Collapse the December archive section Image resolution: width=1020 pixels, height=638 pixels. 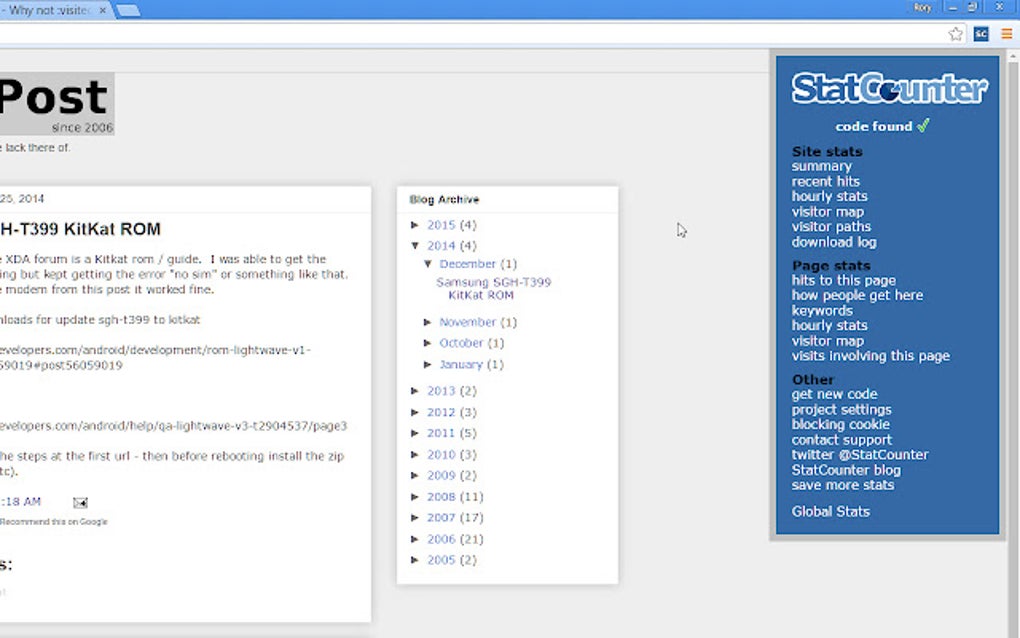(428, 263)
